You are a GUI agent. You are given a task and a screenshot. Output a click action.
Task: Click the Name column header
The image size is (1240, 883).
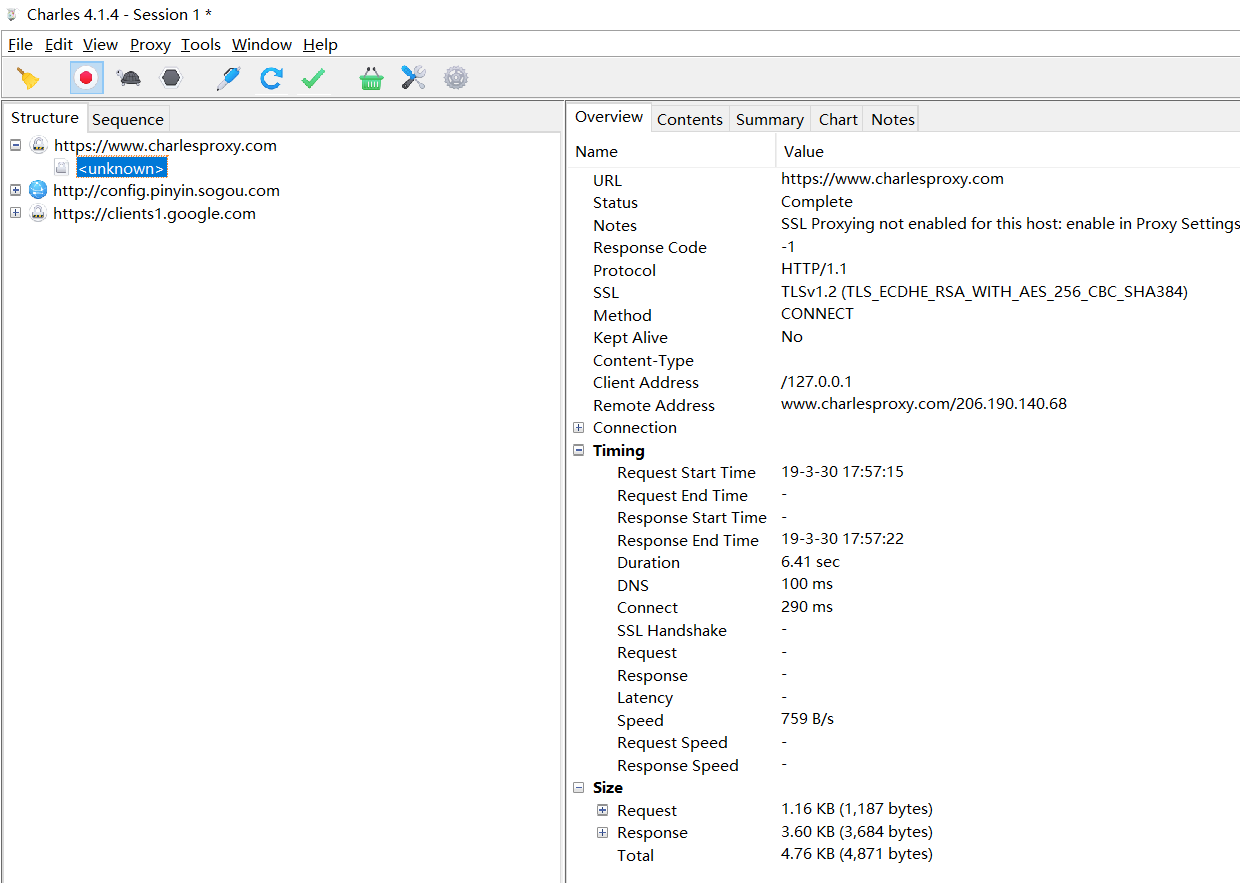point(672,151)
